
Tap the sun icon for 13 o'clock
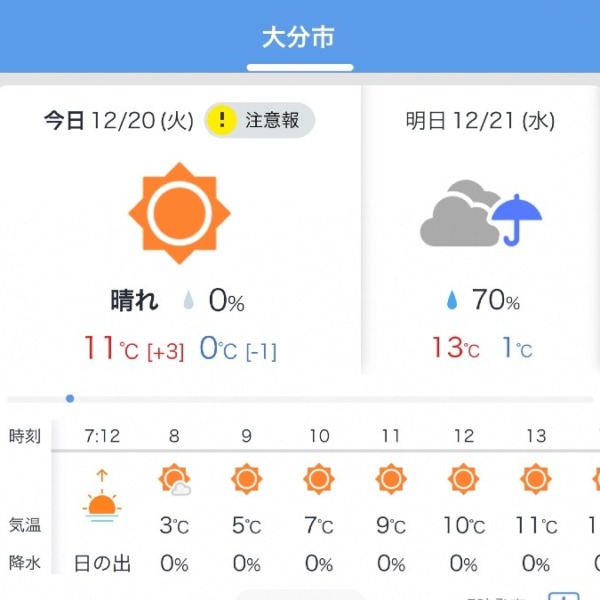(x=536, y=479)
